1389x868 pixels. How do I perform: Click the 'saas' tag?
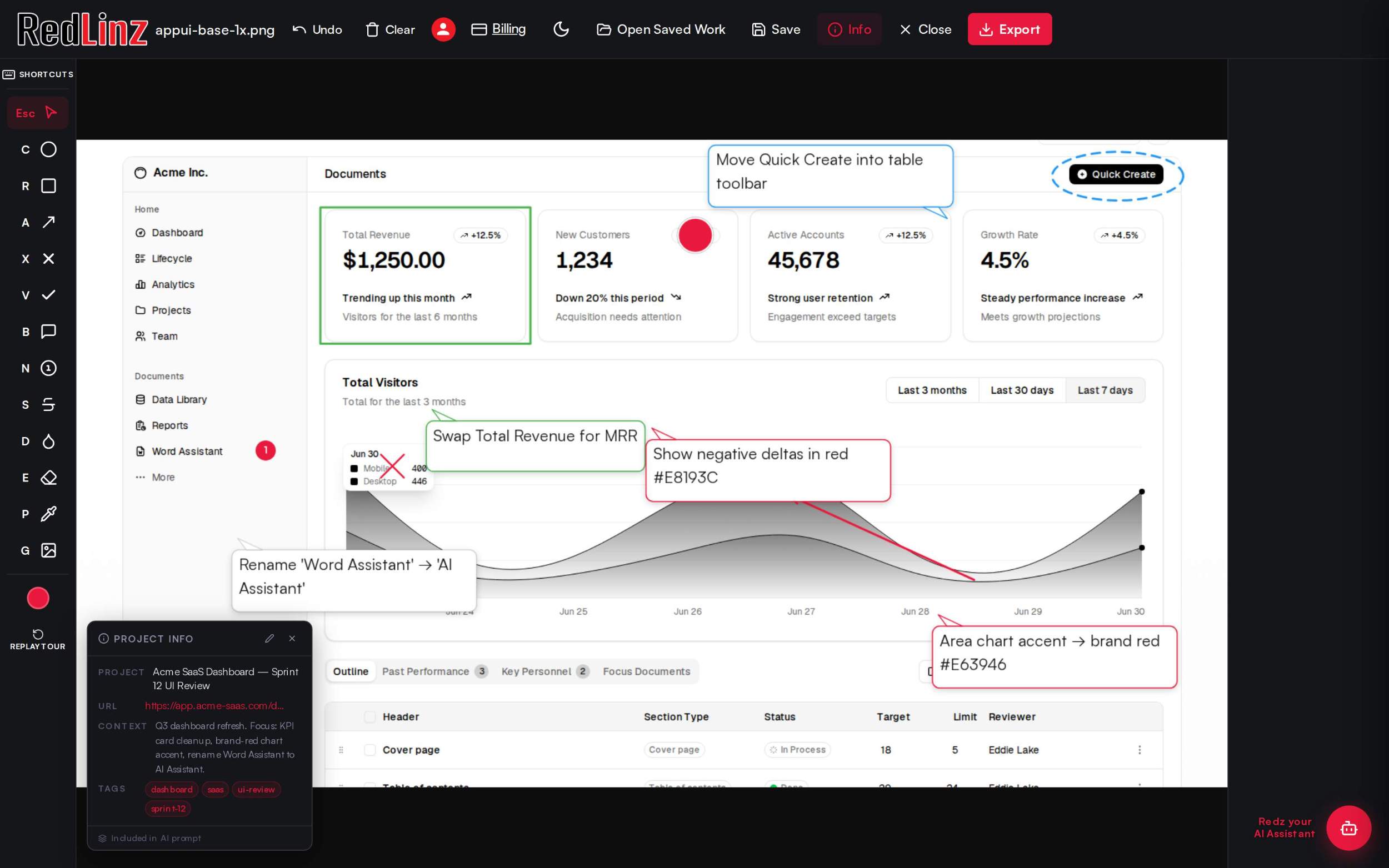coord(216,789)
